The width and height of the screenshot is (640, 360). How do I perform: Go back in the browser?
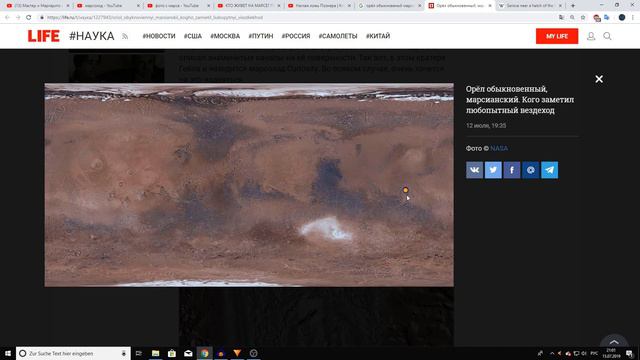pos(7,18)
